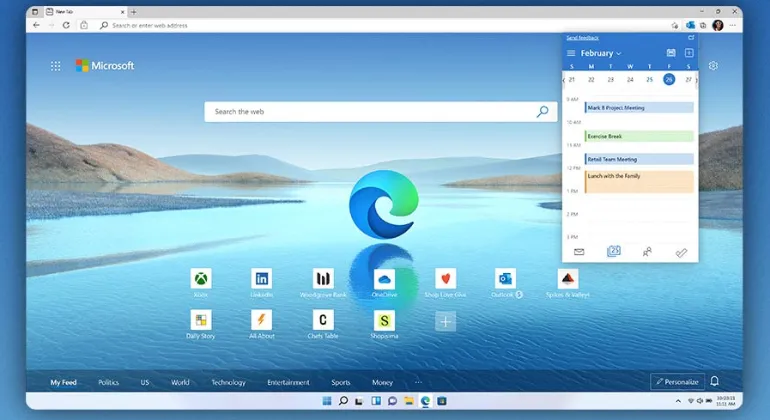Select the Money feed tab

383,382
